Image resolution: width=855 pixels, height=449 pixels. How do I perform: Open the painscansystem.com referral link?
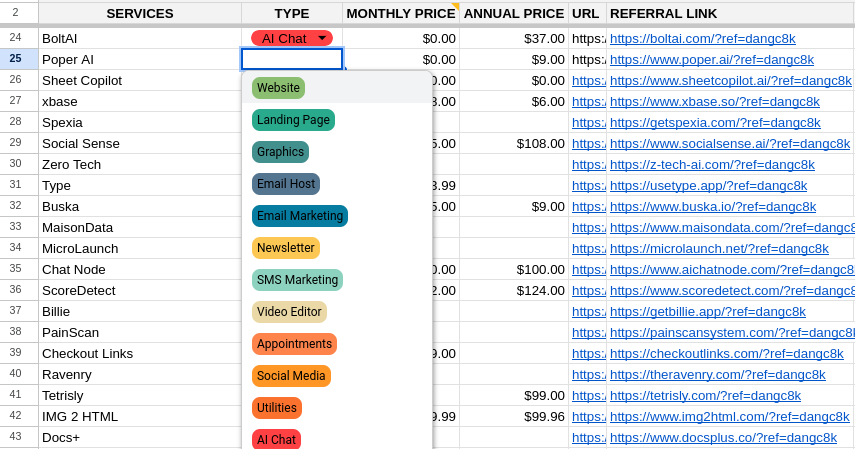coord(732,333)
